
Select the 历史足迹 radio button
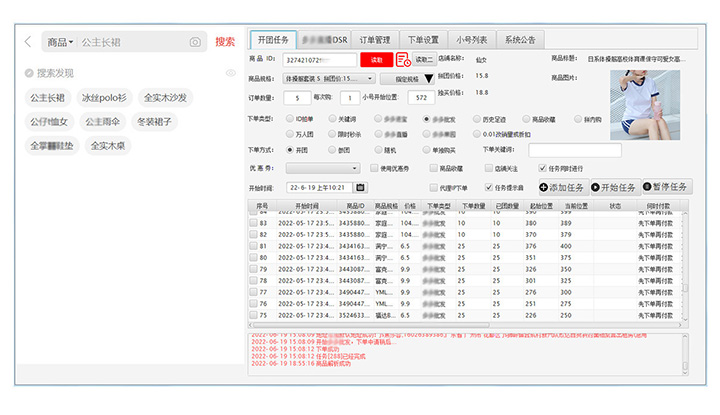pyautogui.click(x=479, y=118)
